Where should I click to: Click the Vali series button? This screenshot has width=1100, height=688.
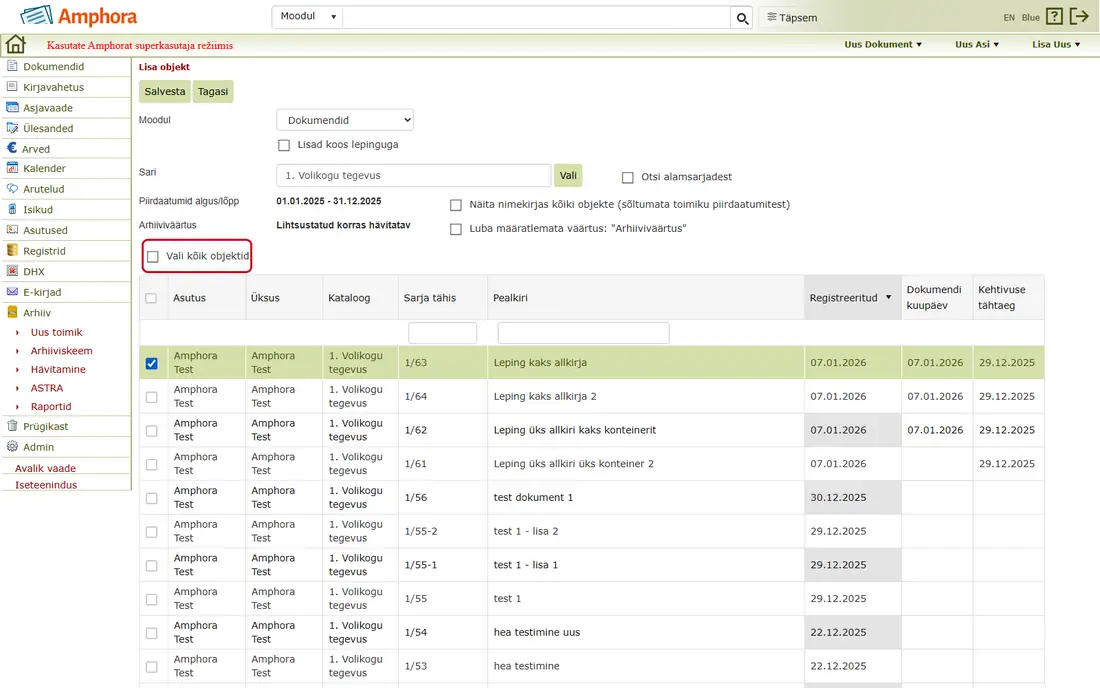[568, 175]
